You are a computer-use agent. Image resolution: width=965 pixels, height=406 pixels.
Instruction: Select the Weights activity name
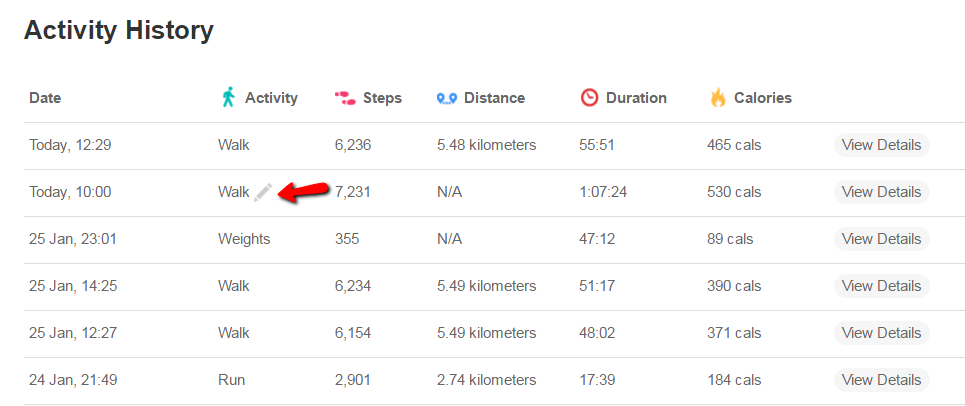244,239
